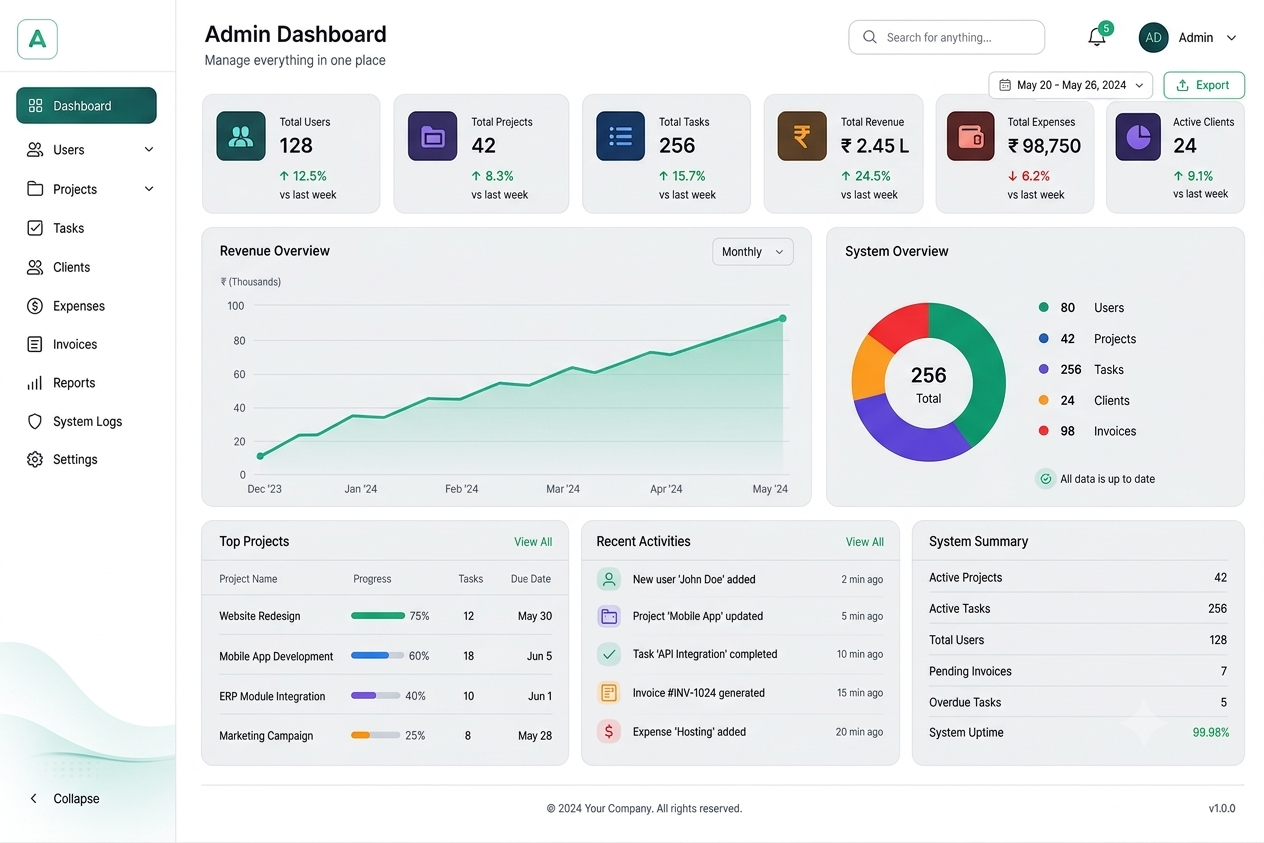The image size is (1264, 843).
Task: Click the Invoices document icon in the sidebar
Action: [x=35, y=344]
